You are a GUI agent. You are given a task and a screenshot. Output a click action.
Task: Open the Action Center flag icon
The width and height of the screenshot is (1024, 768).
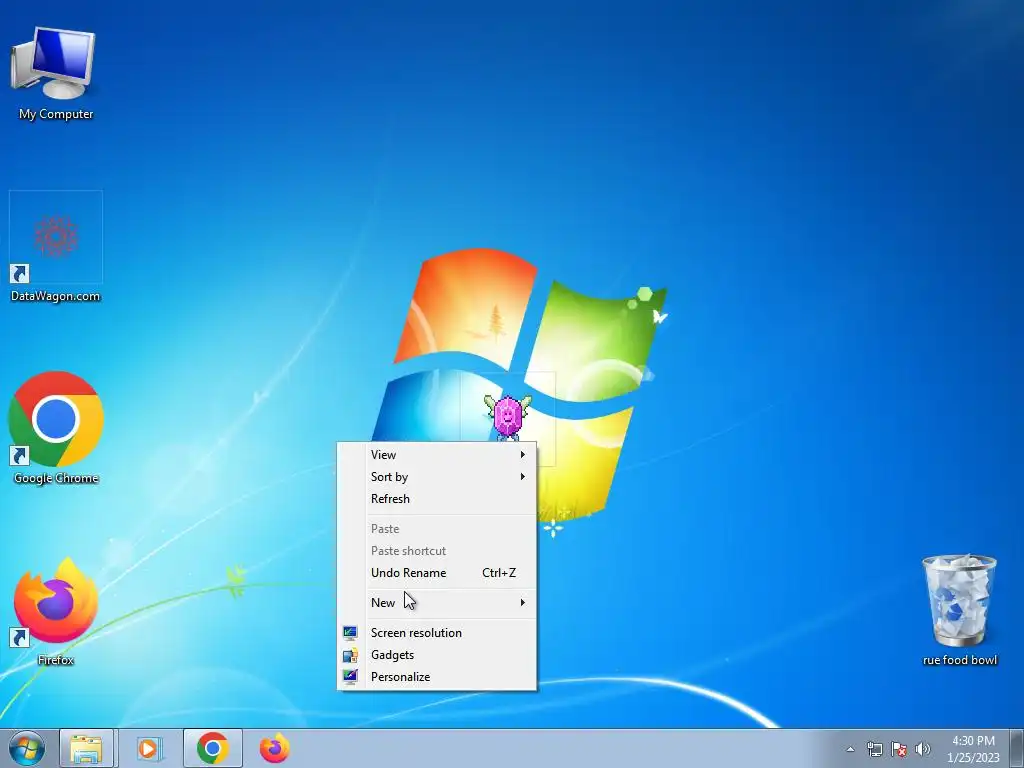click(899, 749)
